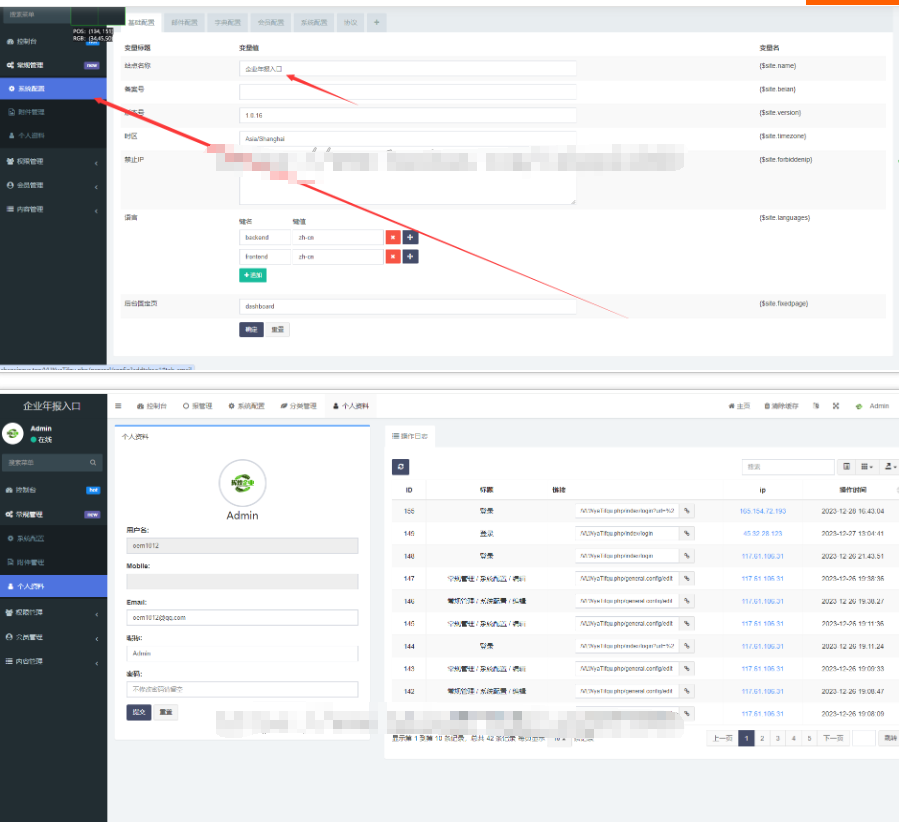Click the green 追加 button under languages

(x=253, y=275)
